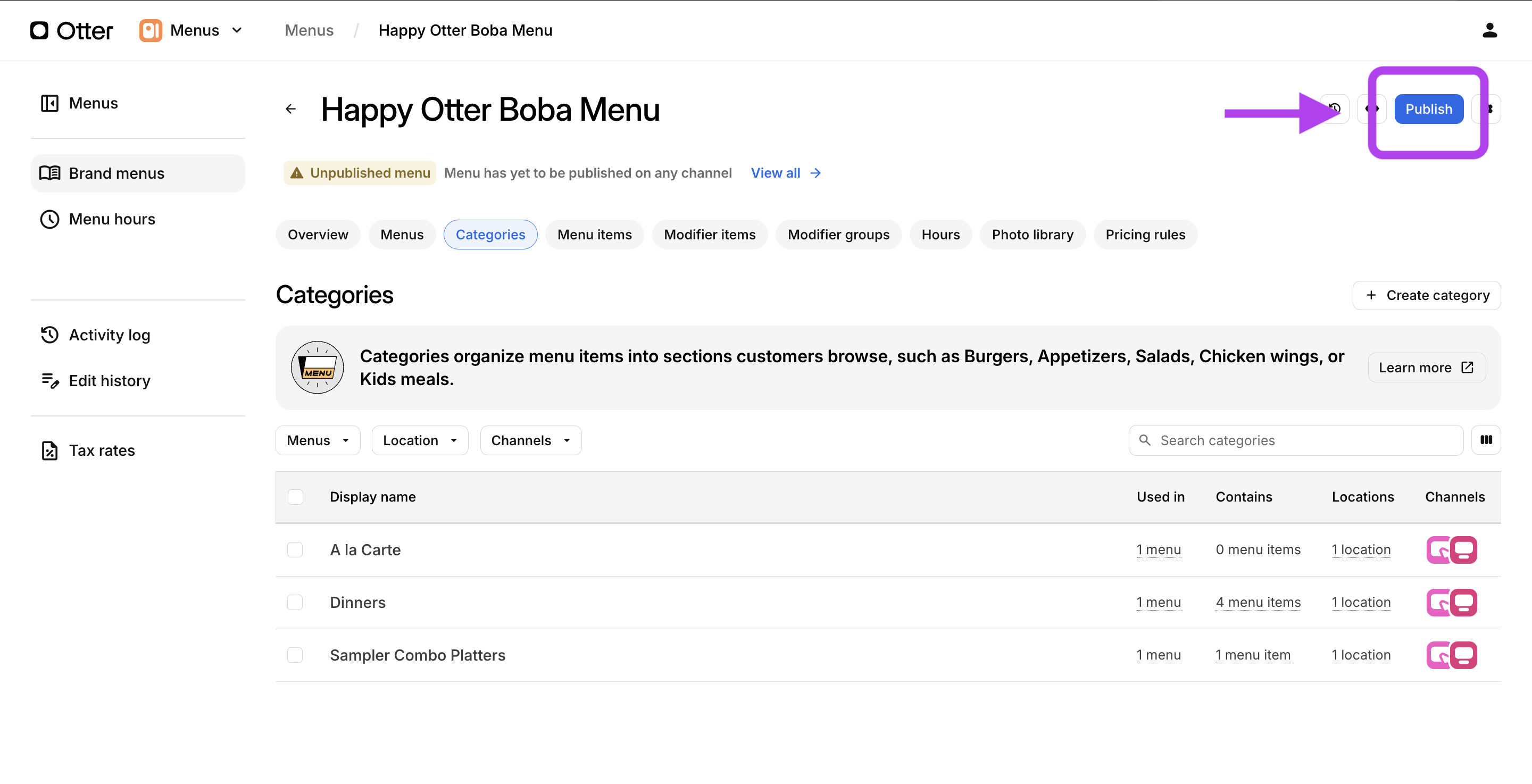Open the Menus item in the left sidebar
This screenshot has width=1532, height=784.
138,103
